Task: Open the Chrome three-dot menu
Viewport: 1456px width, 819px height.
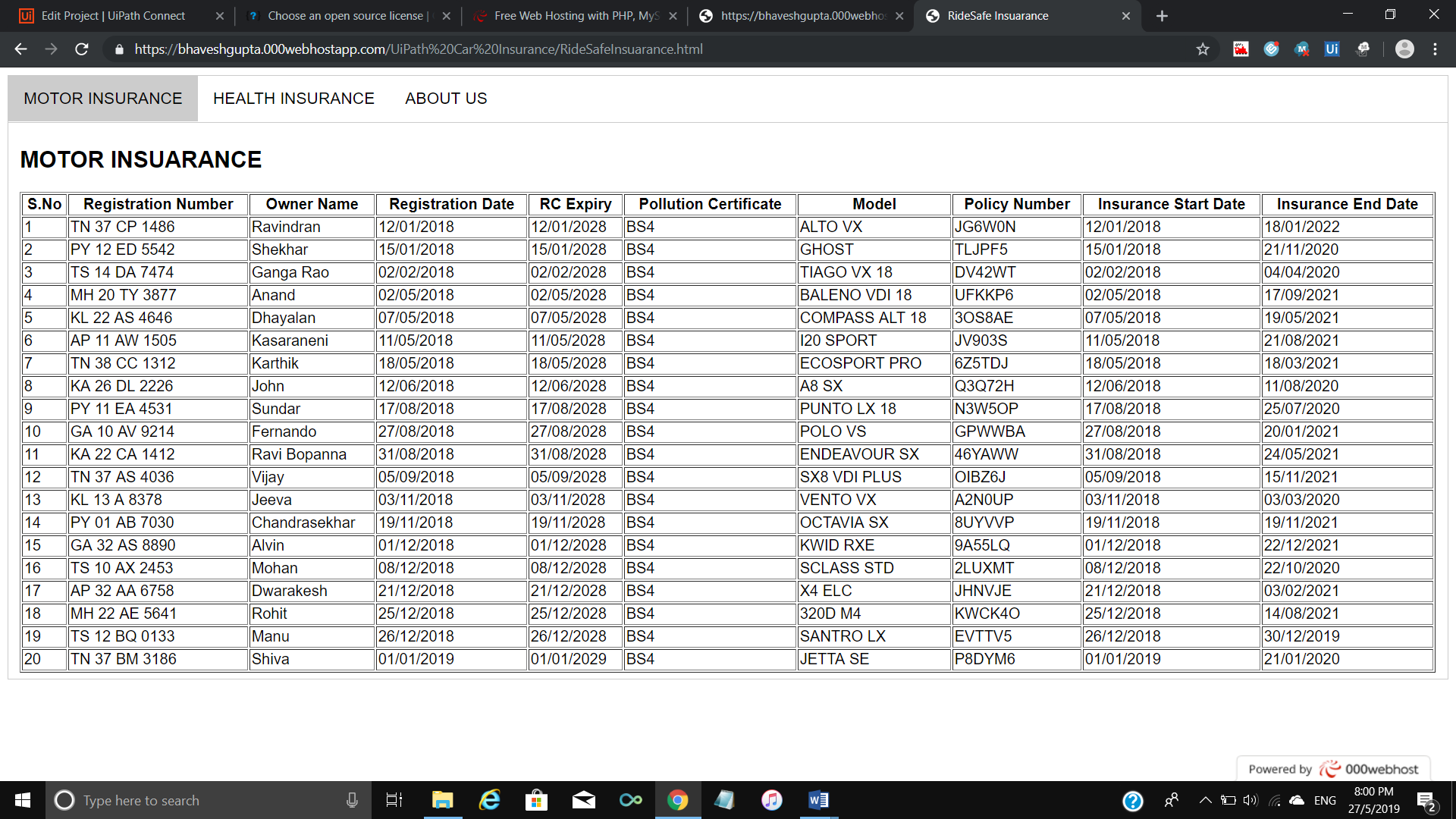Action: [x=1435, y=49]
